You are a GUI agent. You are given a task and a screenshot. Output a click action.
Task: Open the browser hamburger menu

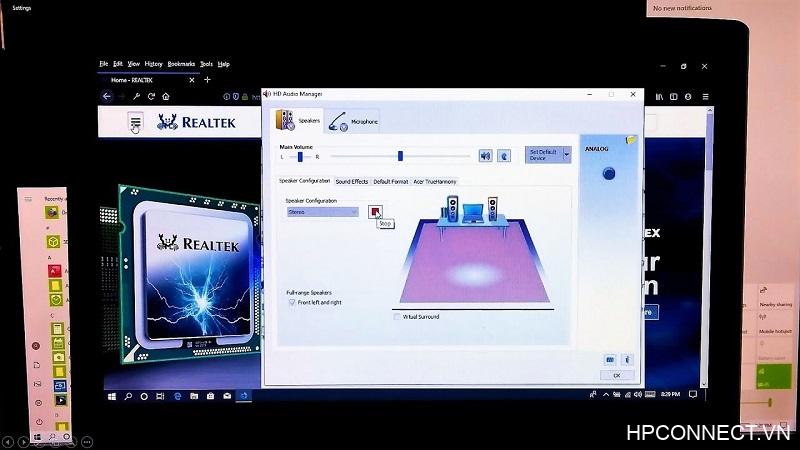[x=706, y=96]
